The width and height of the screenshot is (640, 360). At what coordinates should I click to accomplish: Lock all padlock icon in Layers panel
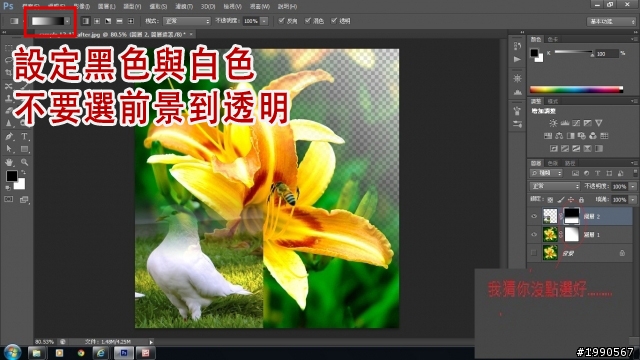point(581,200)
